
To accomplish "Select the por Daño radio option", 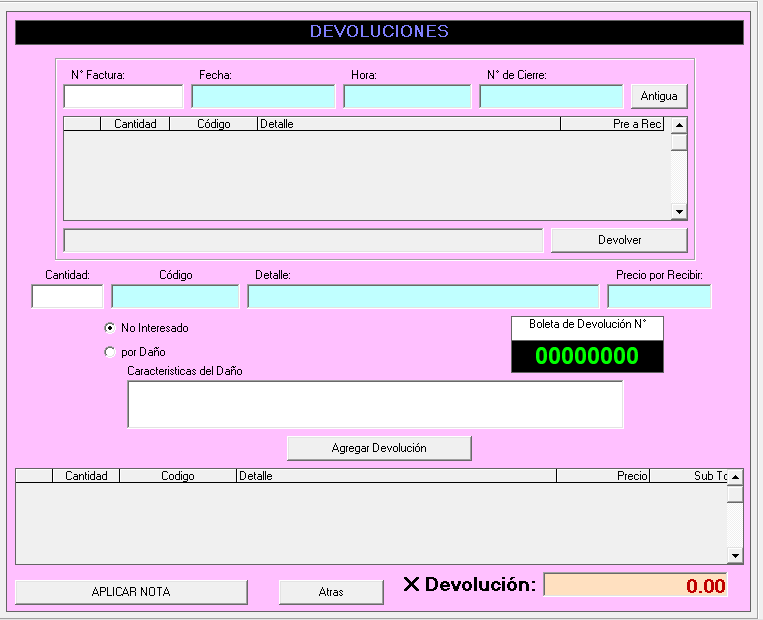I will click(110, 352).
